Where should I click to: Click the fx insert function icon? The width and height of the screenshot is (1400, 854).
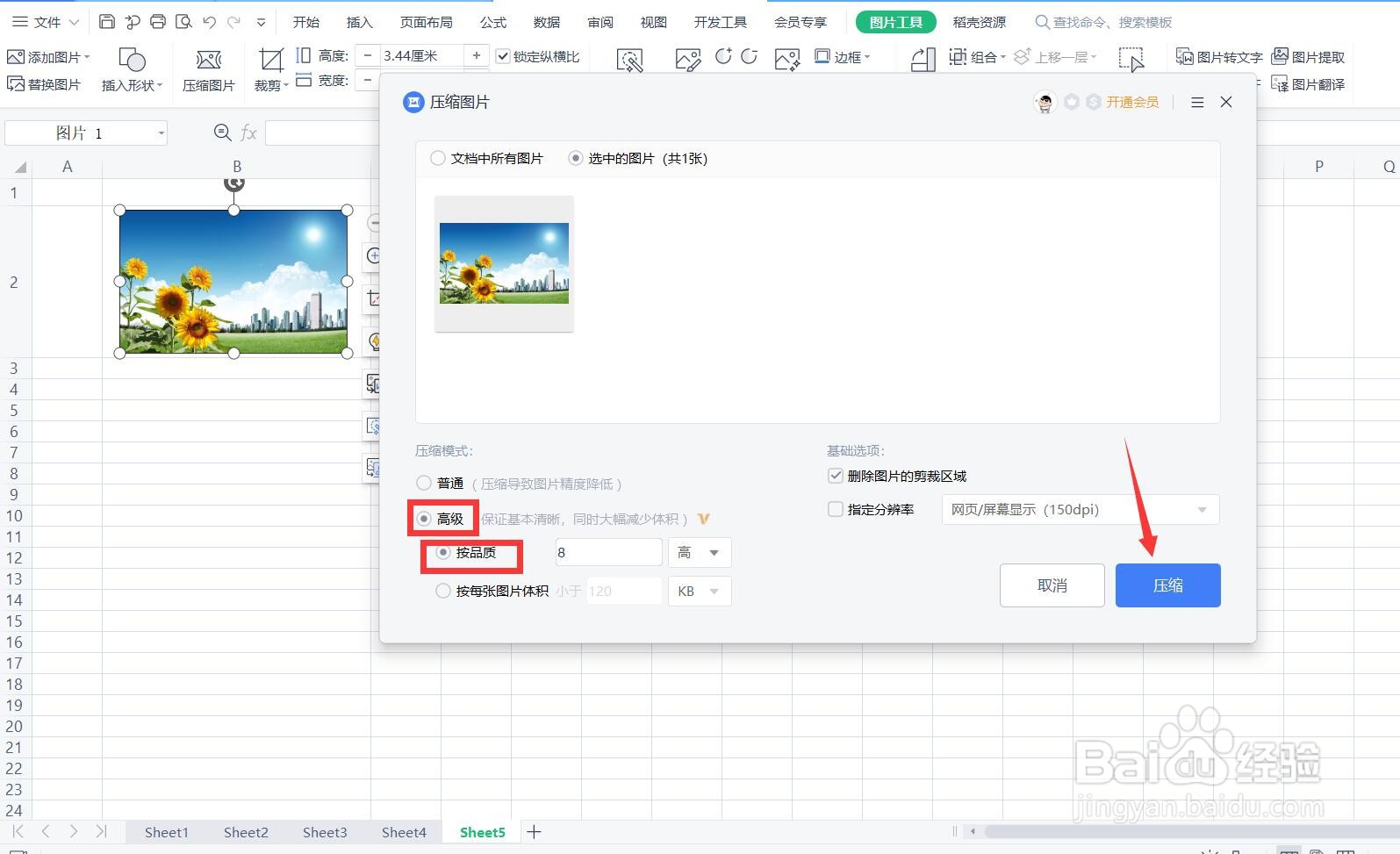248,133
